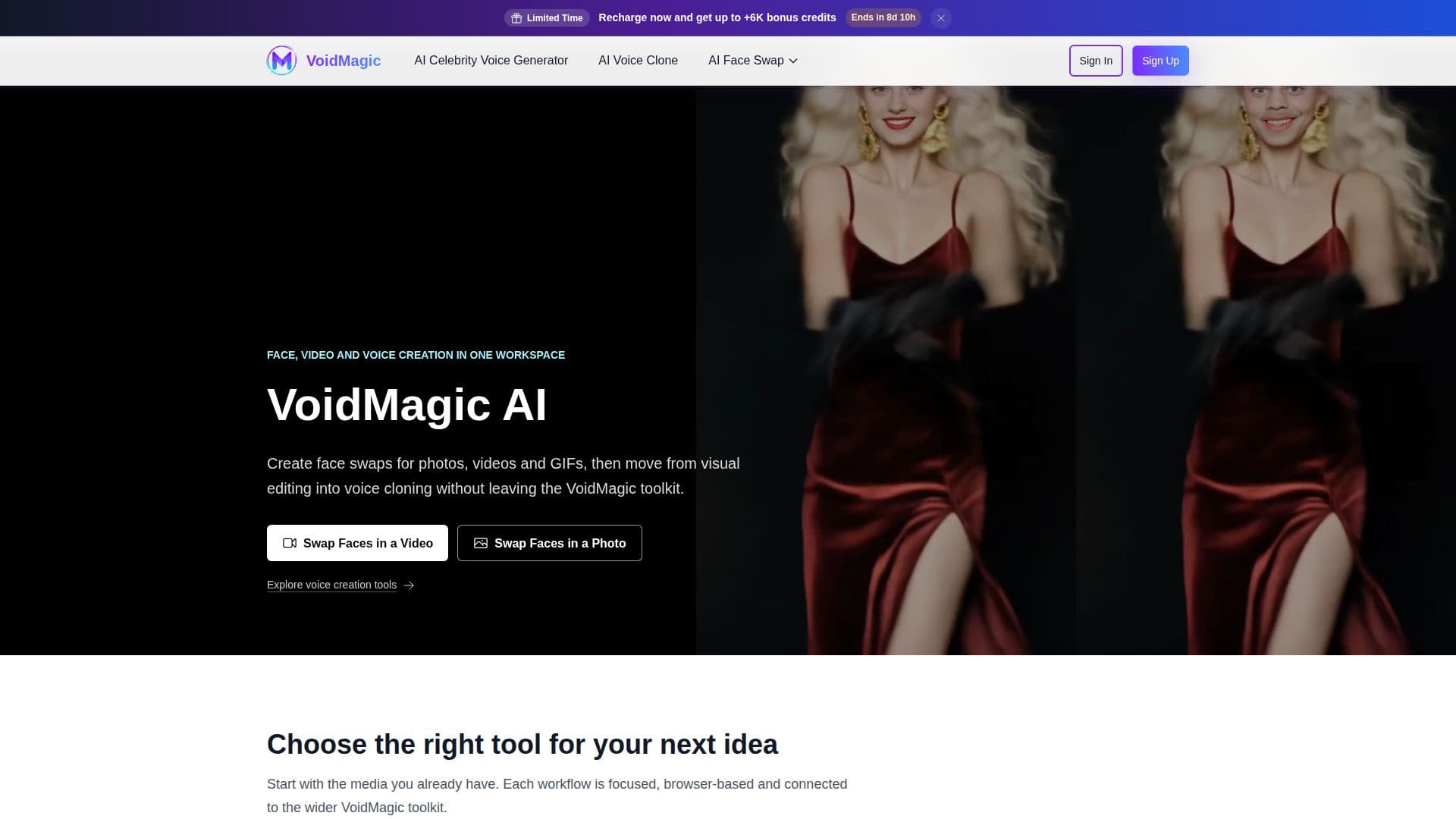Click the Sign Up button
1456x819 pixels.
tap(1160, 61)
